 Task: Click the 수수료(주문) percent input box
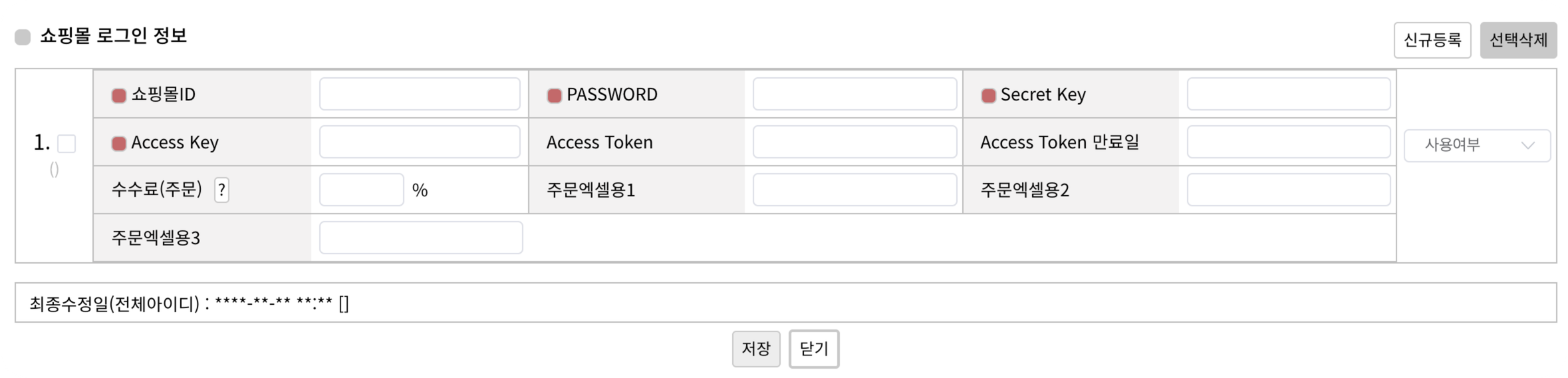coord(361,190)
